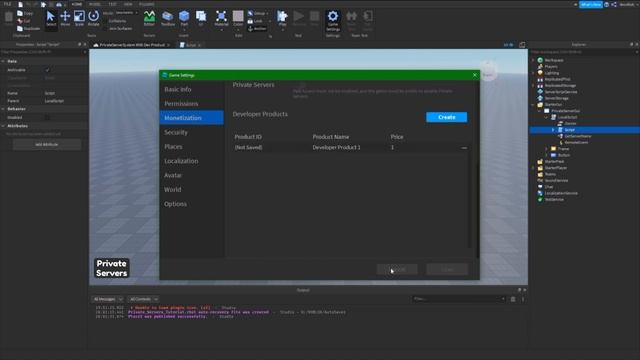Image resolution: width=640 pixels, height=360 pixels.
Task: Activate the Move tool
Action: [65, 18]
